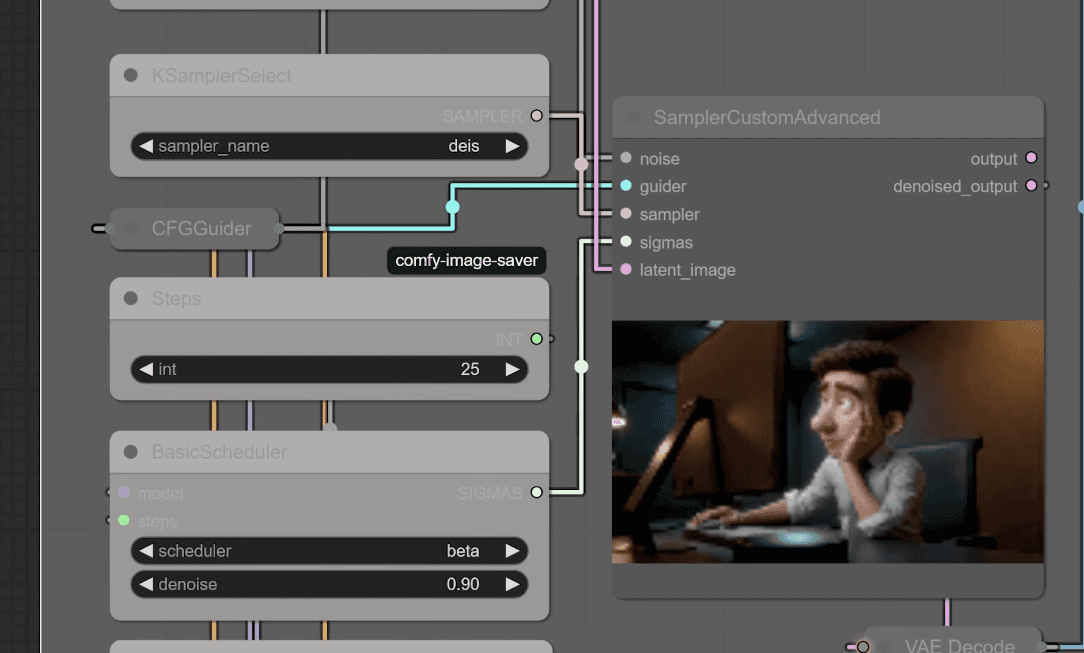Open the sampler_name deis value selector
The width and height of the screenshot is (1084, 653).
[x=329, y=146]
